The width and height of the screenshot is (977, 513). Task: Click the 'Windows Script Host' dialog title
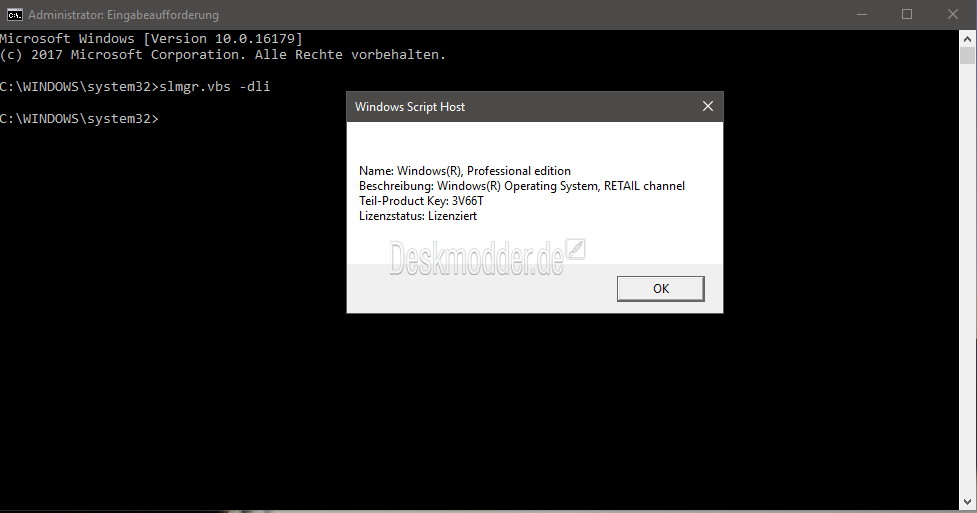(x=410, y=107)
